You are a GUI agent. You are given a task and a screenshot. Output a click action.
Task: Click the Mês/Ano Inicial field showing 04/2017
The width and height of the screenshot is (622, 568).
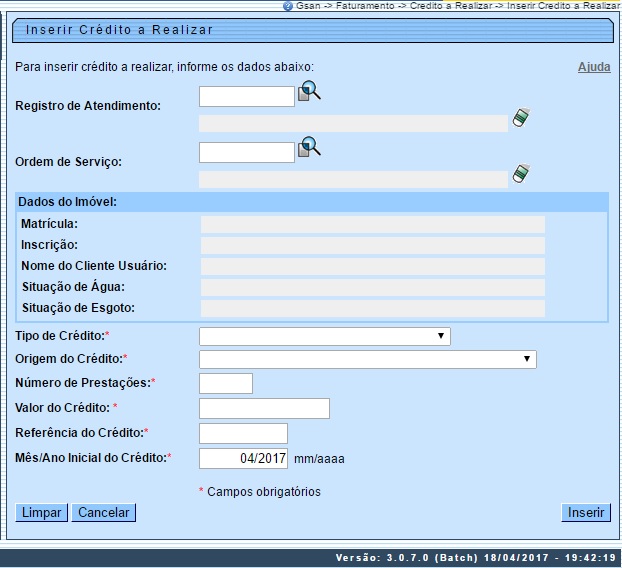pos(243,459)
